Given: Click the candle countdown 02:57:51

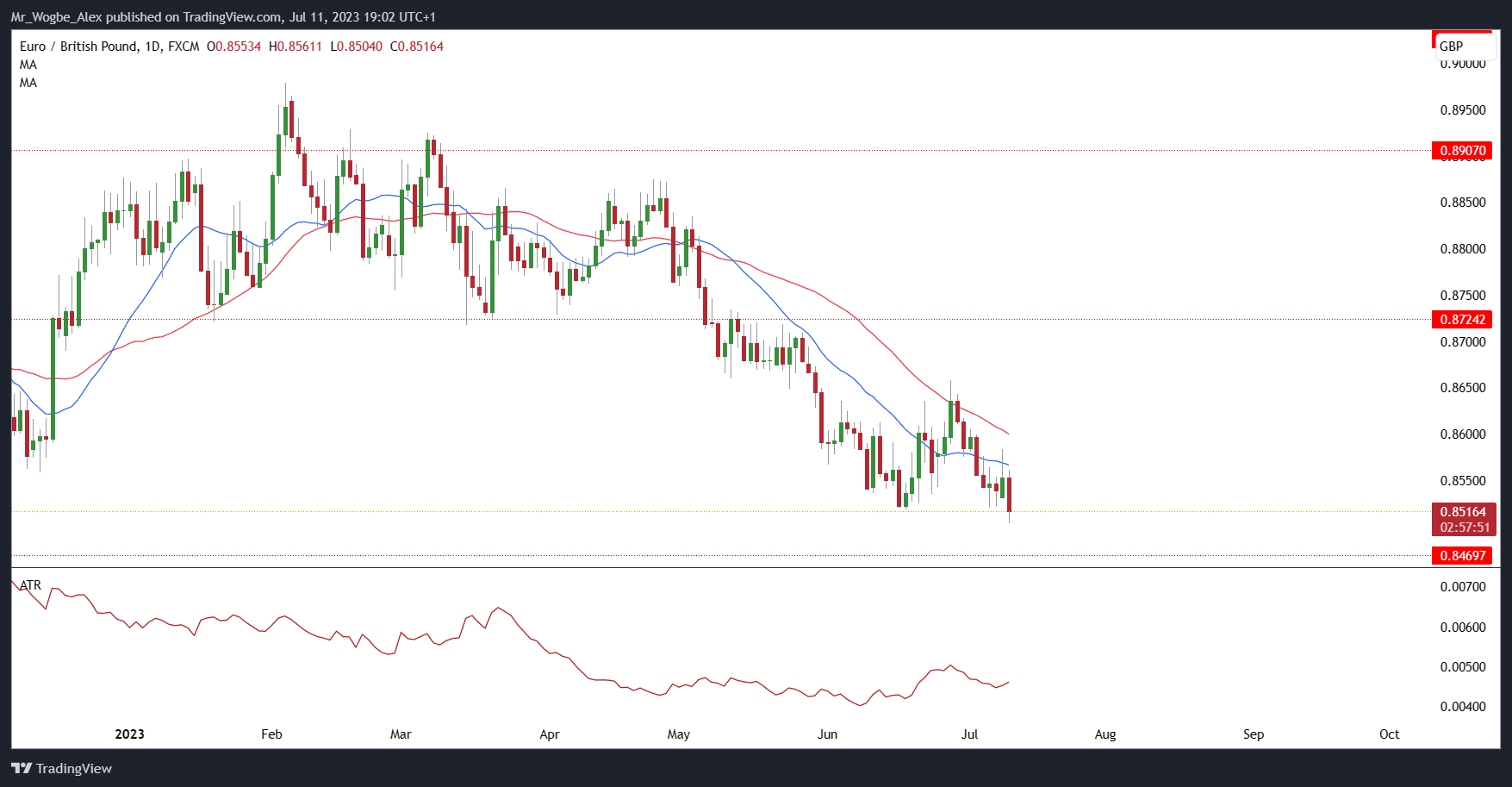Looking at the screenshot, I should [1463, 528].
